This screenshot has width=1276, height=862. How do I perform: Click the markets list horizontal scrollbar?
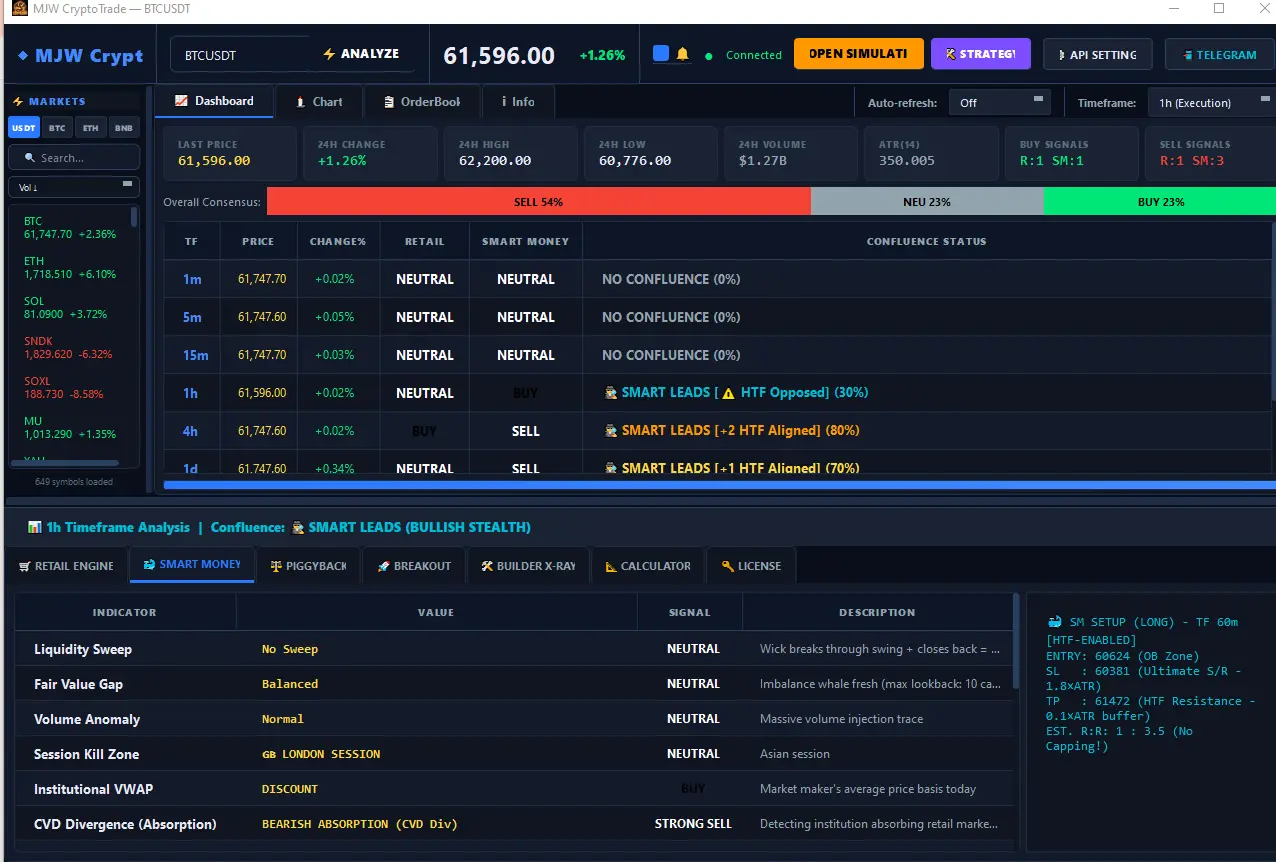65,463
